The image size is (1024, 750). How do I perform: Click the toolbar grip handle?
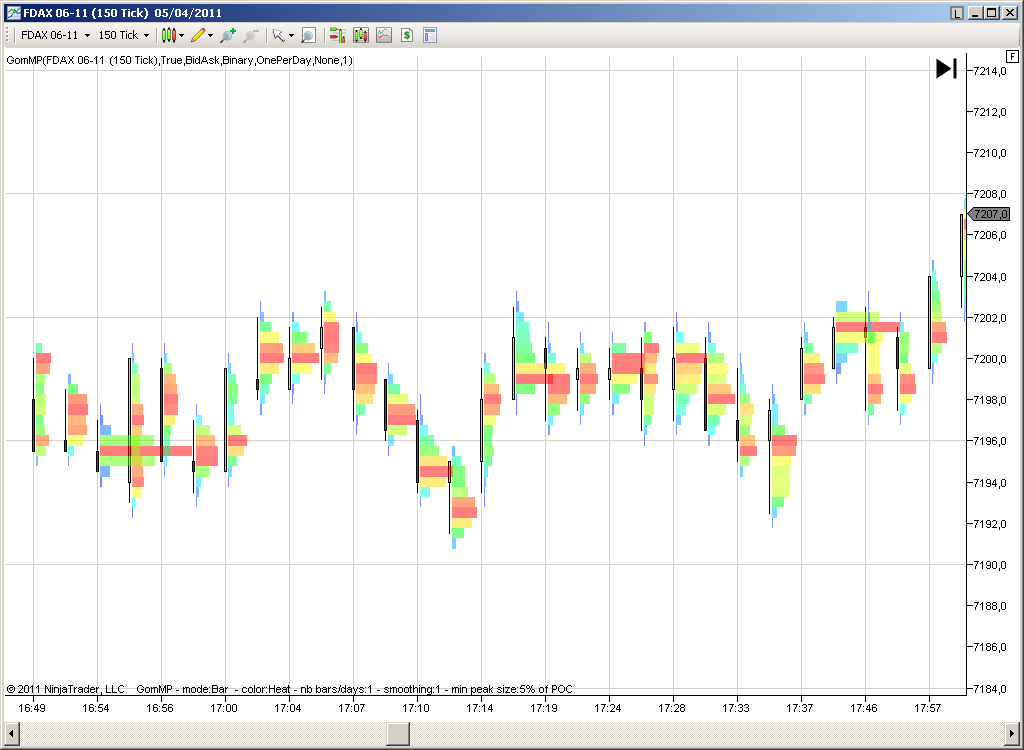point(8,35)
